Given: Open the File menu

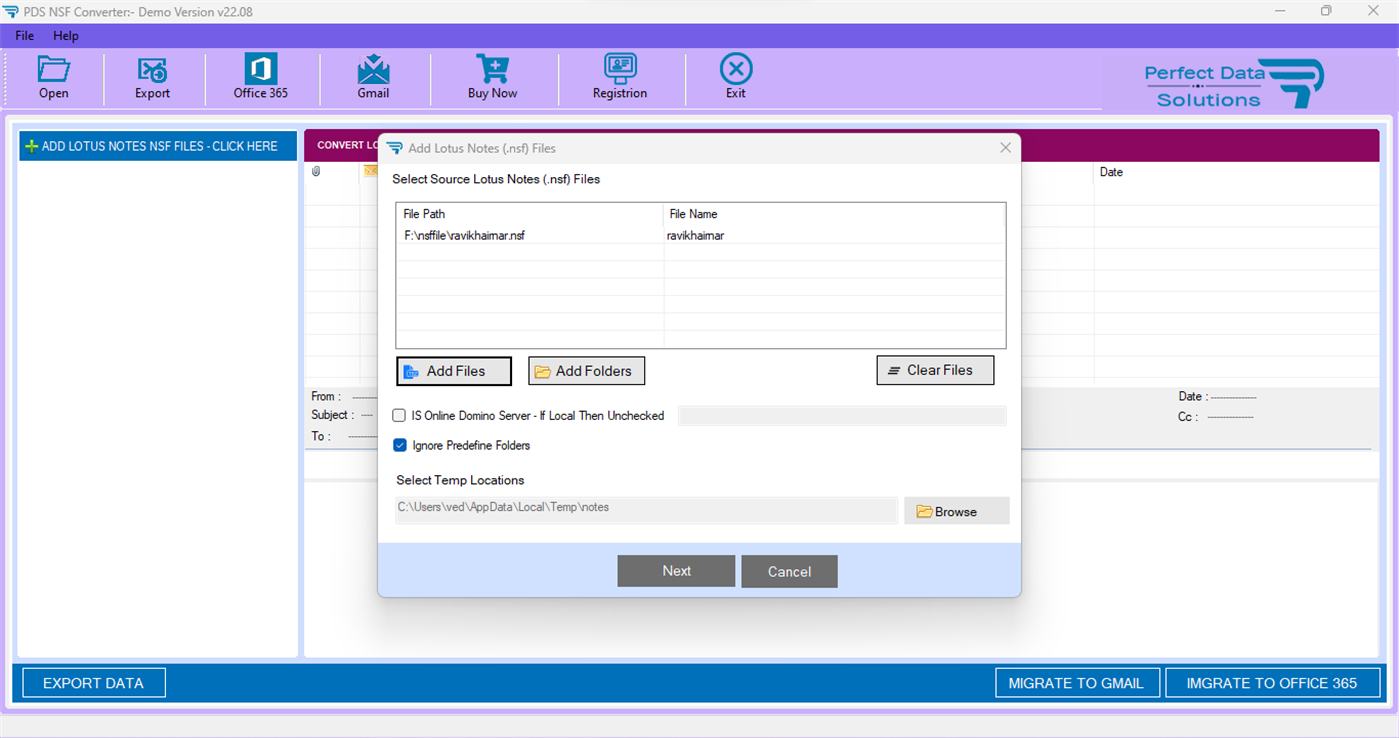Looking at the screenshot, I should click(x=23, y=35).
